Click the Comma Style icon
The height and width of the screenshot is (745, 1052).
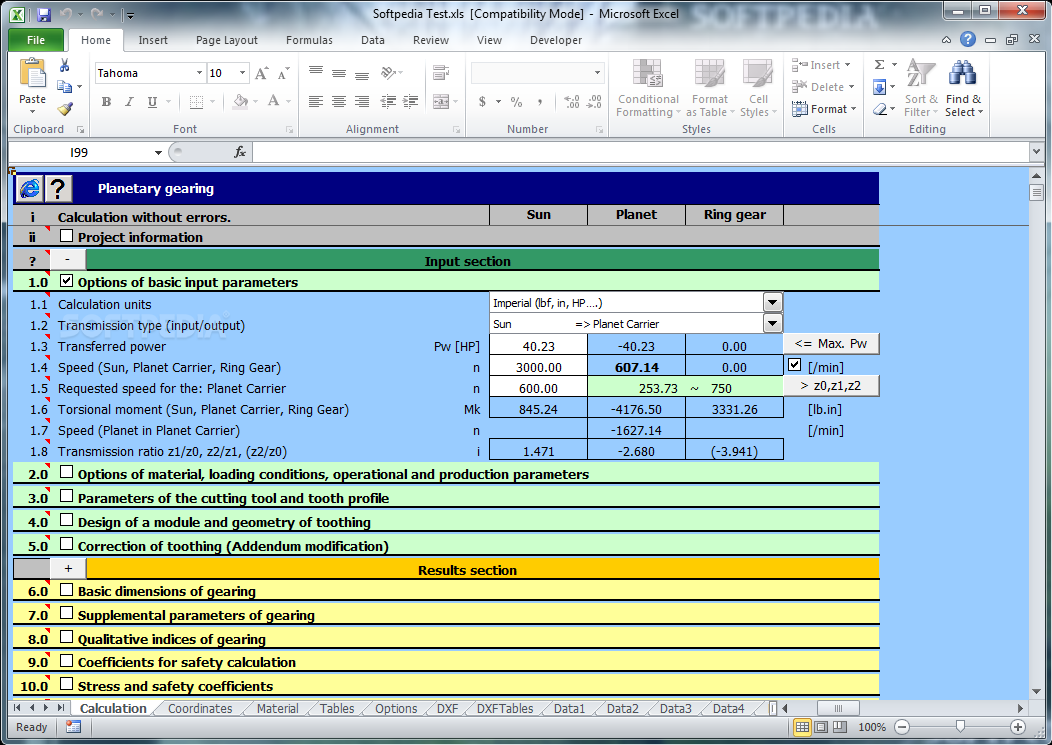click(x=540, y=102)
